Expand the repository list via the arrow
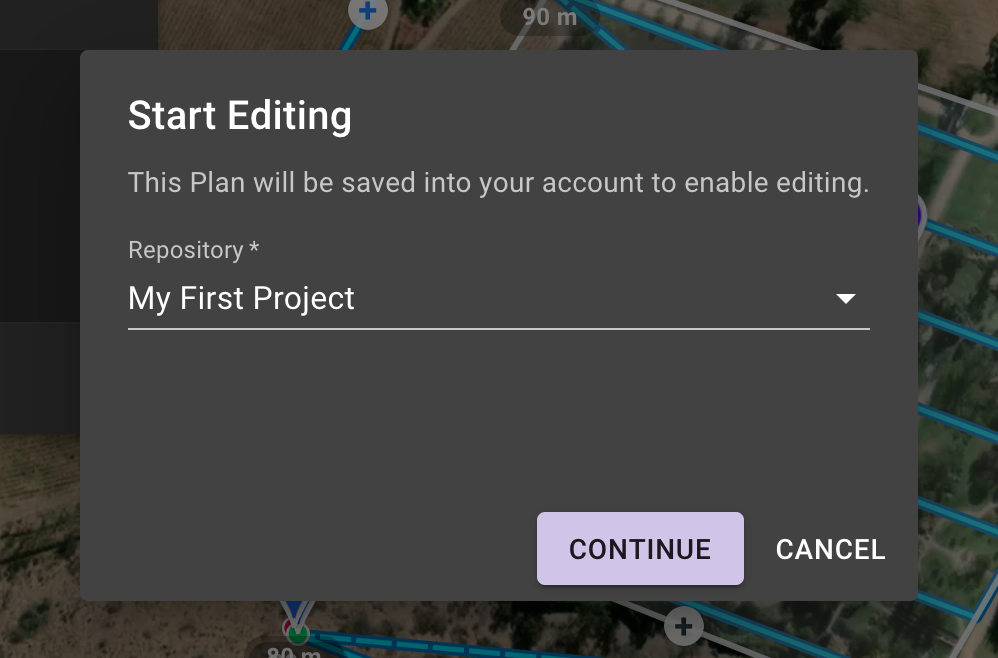This screenshot has width=998, height=658. [x=845, y=298]
